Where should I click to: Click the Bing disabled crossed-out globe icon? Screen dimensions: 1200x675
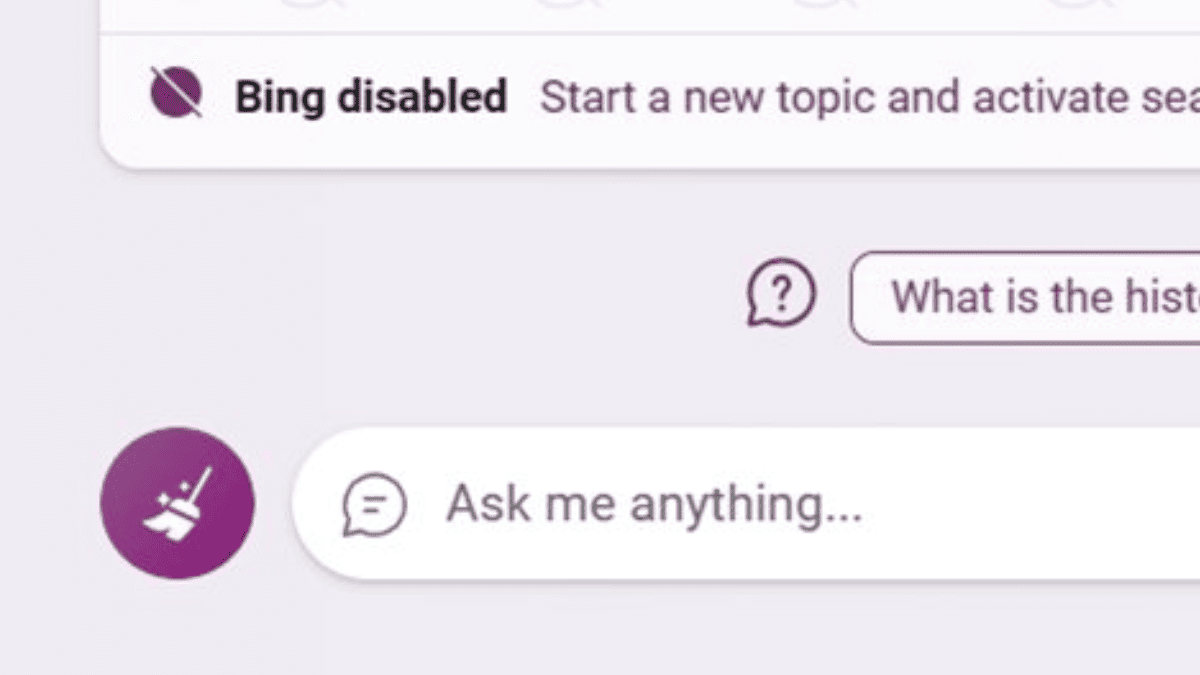[x=176, y=93]
